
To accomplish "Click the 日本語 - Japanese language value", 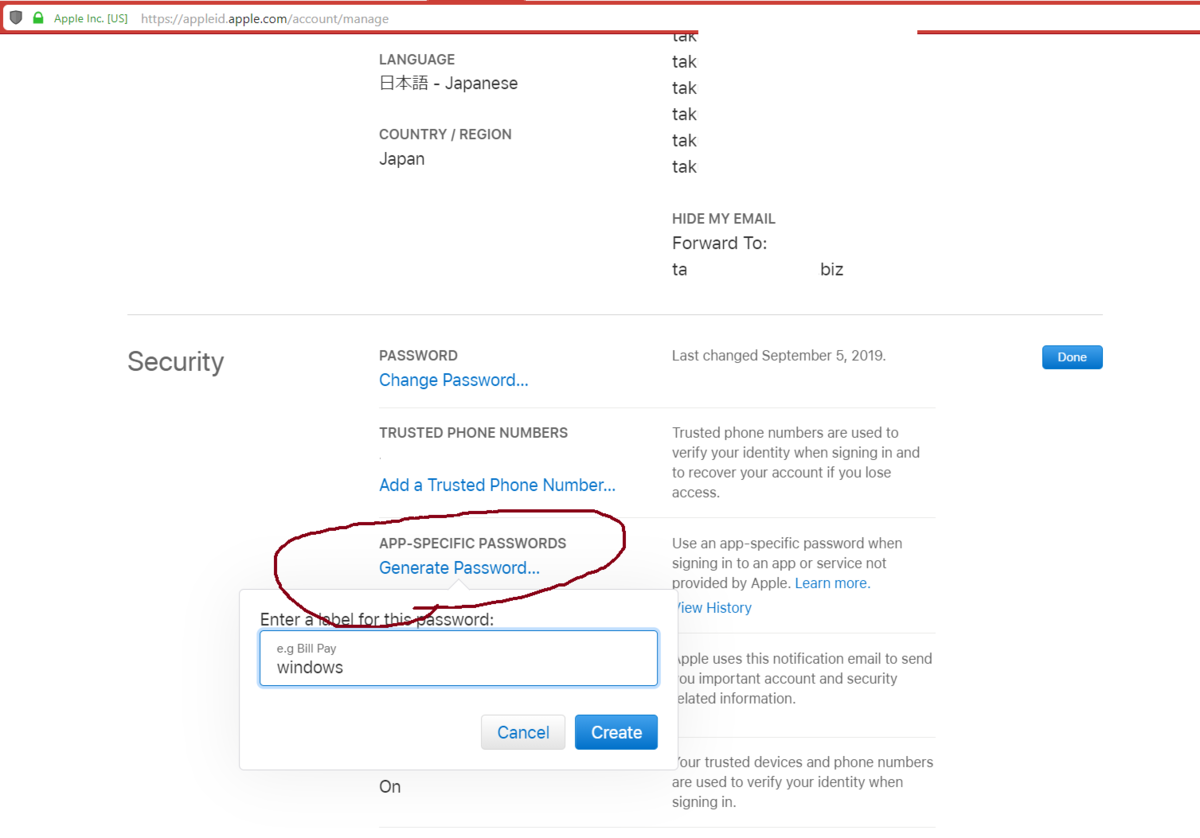I will coord(448,83).
